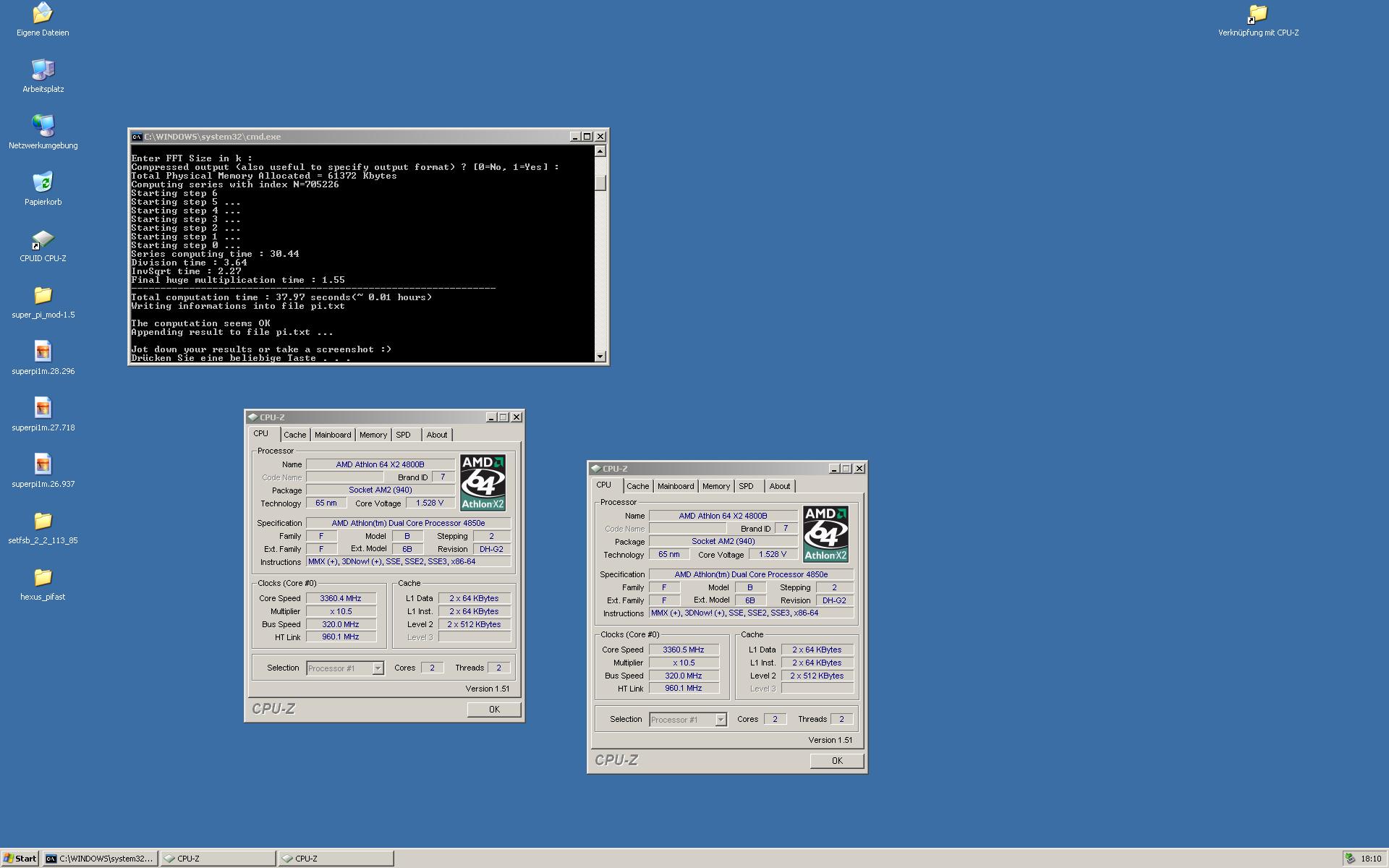The image size is (1389, 868).
Task: Click Core Speed field in left CPU-Z
Action: pos(341,598)
